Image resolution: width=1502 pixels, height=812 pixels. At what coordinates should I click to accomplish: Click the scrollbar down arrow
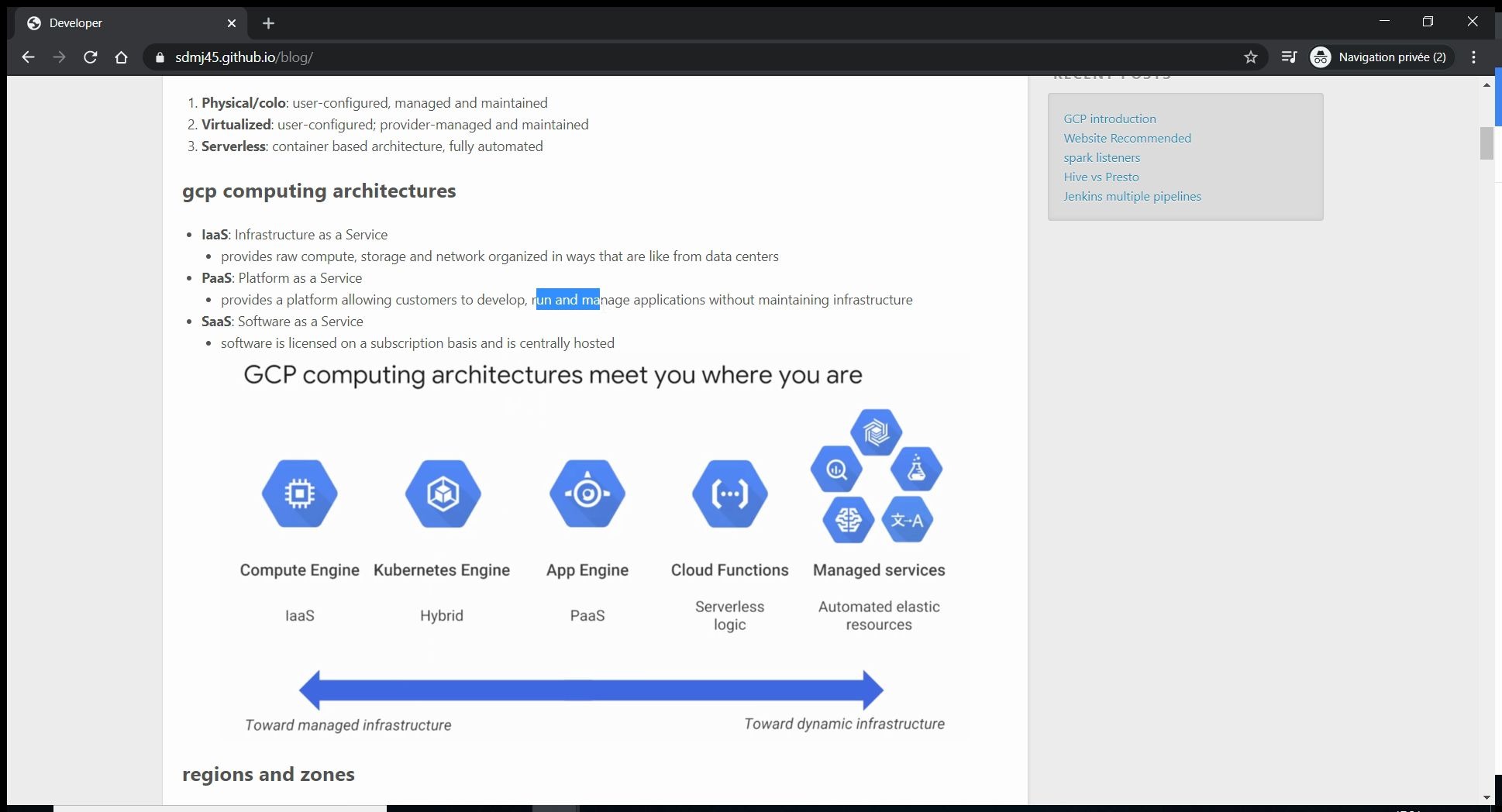[1486, 797]
